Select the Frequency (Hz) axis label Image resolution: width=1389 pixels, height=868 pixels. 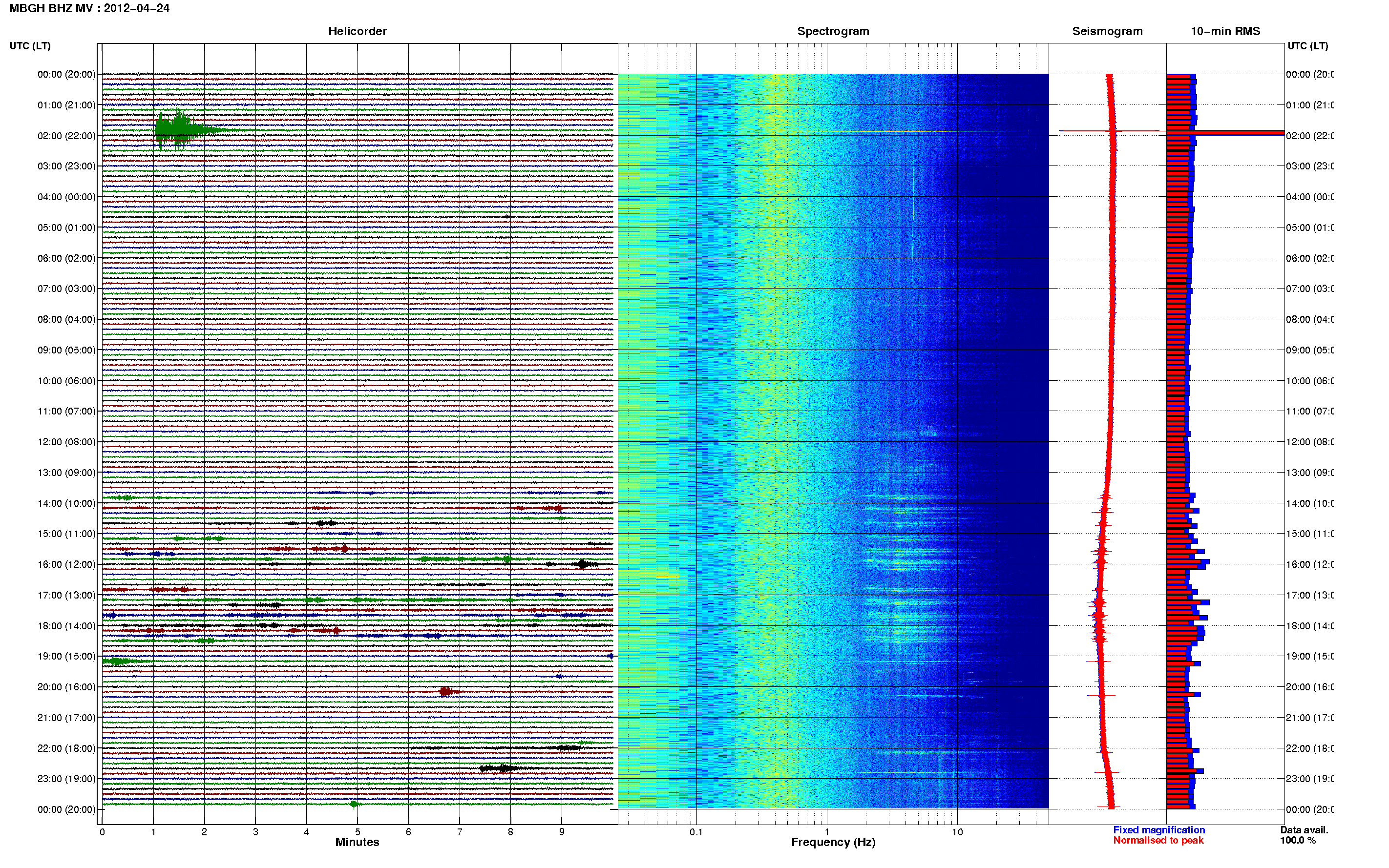coord(833,842)
